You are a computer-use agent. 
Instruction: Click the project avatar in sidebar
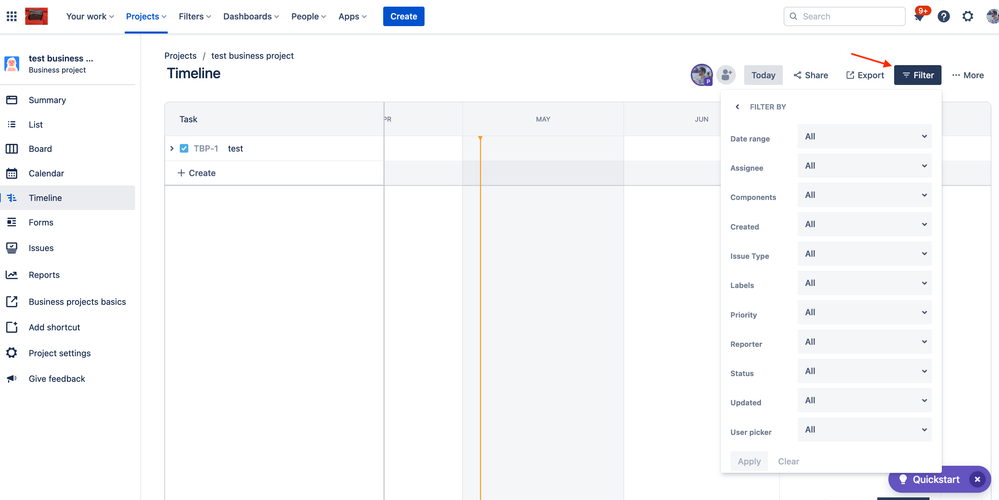(x=11, y=64)
